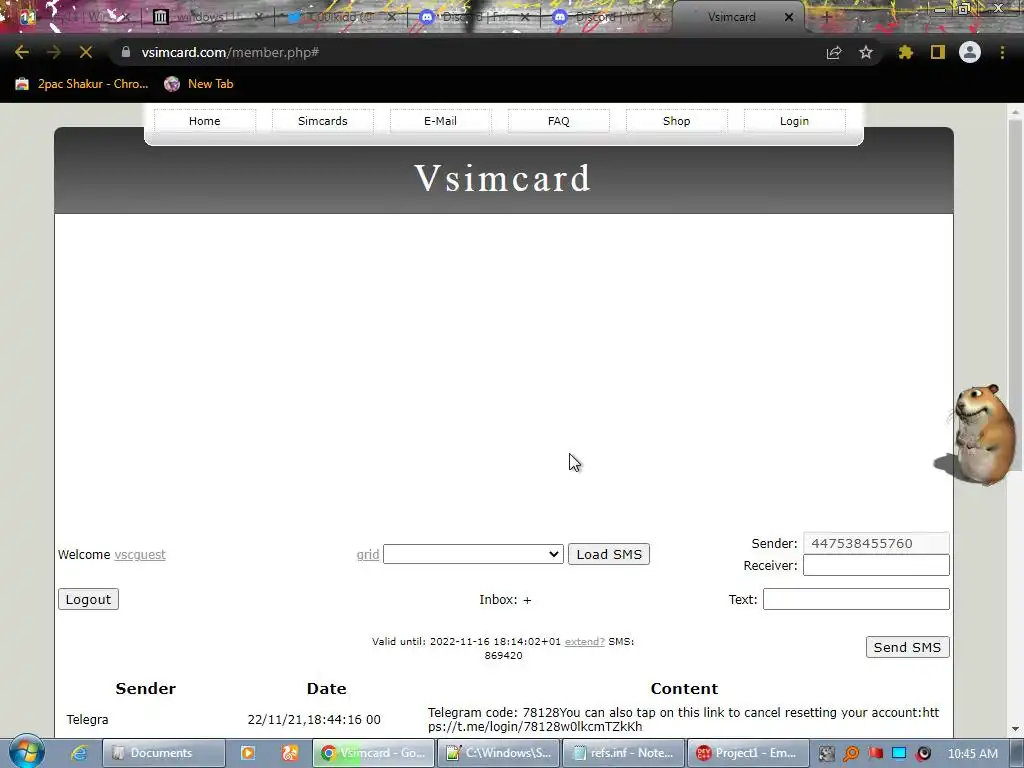Open the media player taskbar icon
This screenshot has width=1024, height=768.
click(248, 753)
